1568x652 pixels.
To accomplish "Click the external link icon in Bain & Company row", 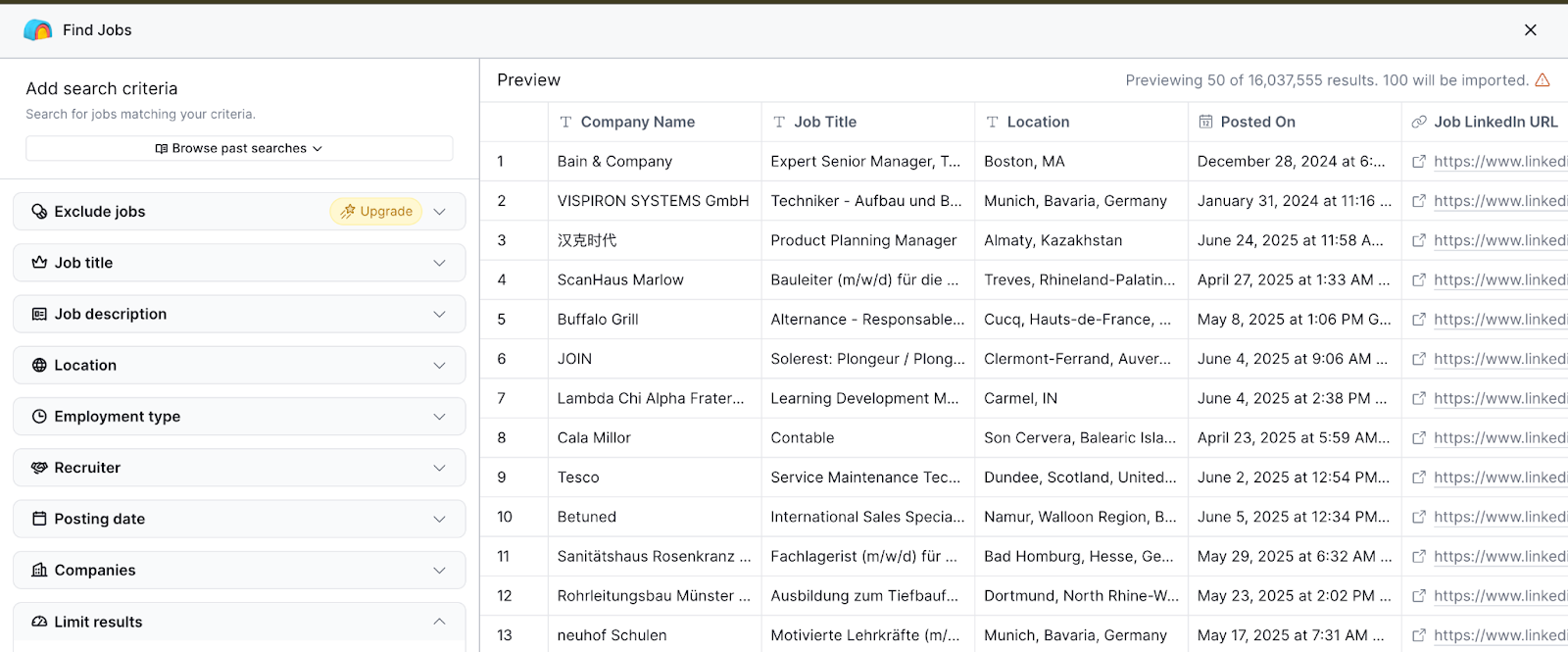I will [x=1419, y=162].
